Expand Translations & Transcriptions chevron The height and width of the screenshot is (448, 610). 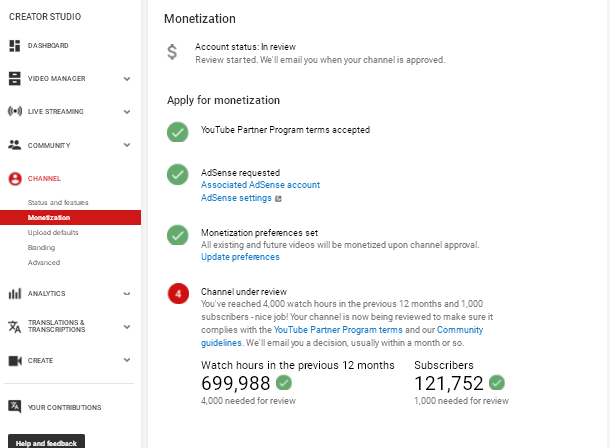point(127,327)
